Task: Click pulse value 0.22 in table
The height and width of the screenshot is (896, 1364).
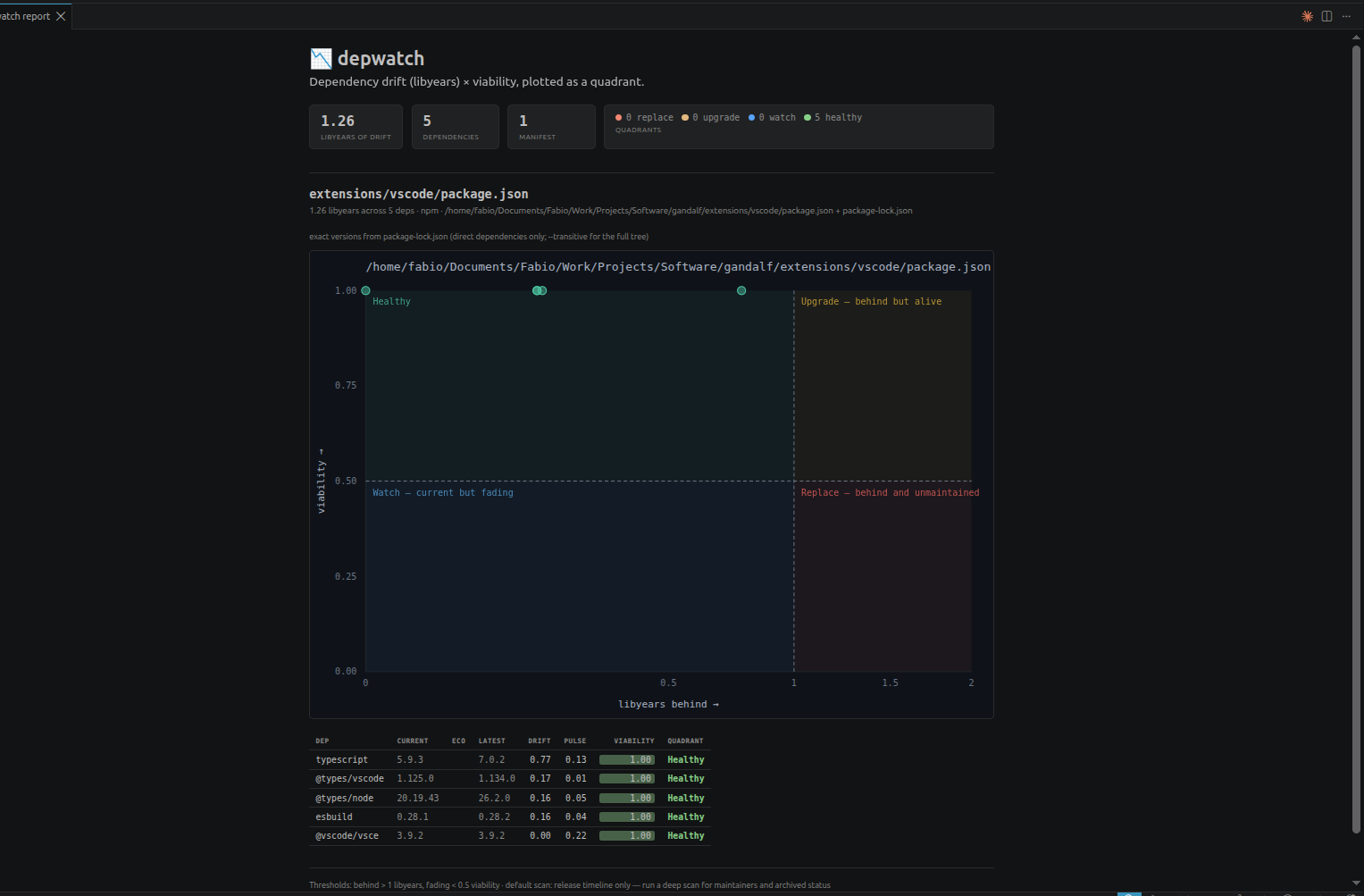Action: (x=576, y=836)
